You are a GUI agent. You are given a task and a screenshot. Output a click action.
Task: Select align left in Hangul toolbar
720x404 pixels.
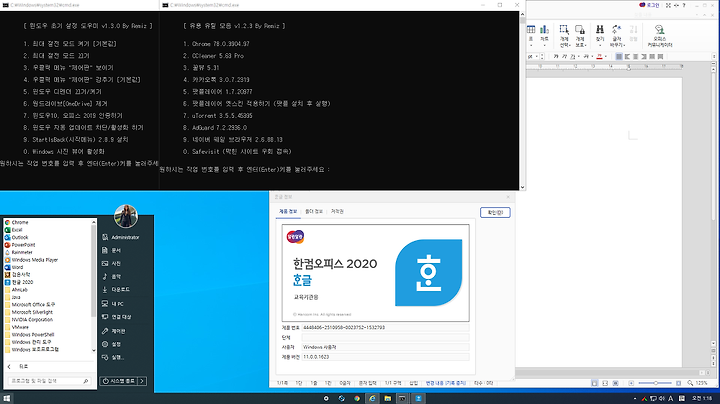click(x=627, y=56)
